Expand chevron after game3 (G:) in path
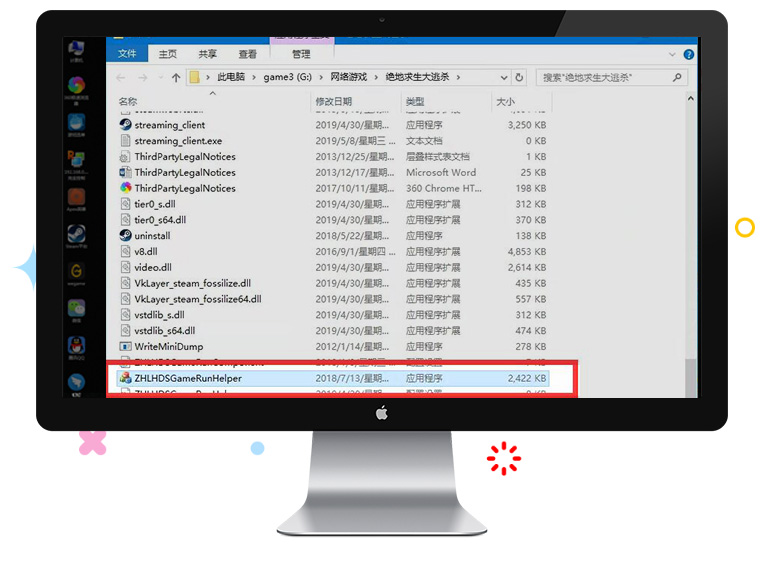 321,77
